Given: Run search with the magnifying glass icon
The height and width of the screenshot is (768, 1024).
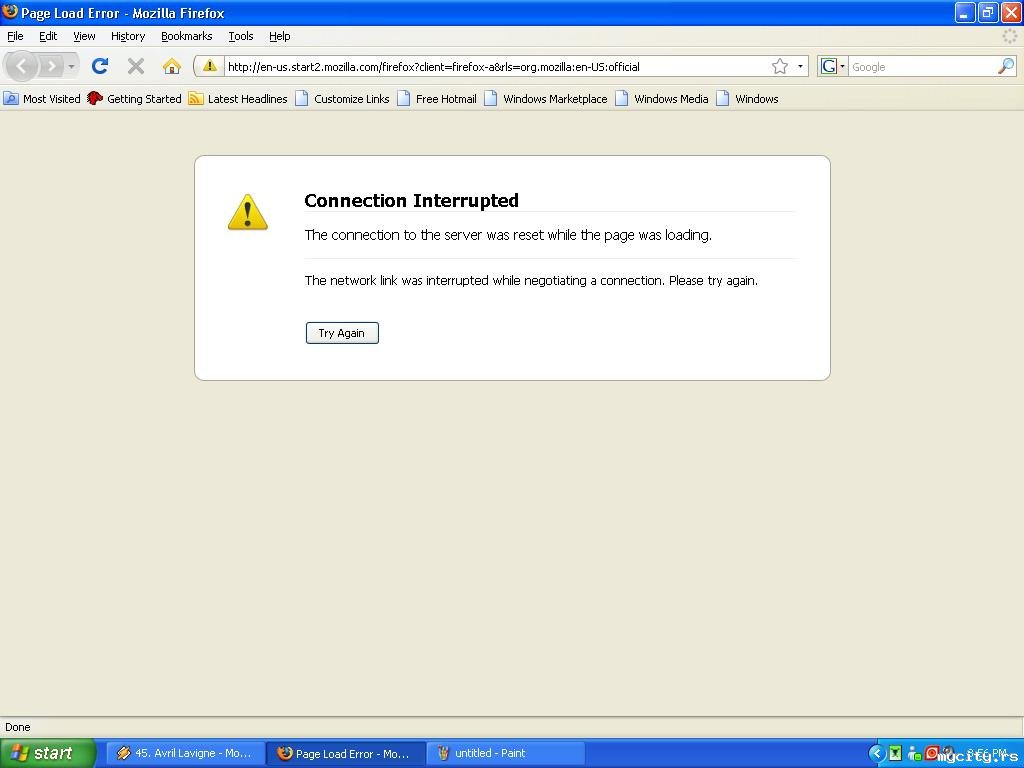Looking at the screenshot, I should [x=1006, y=66].
